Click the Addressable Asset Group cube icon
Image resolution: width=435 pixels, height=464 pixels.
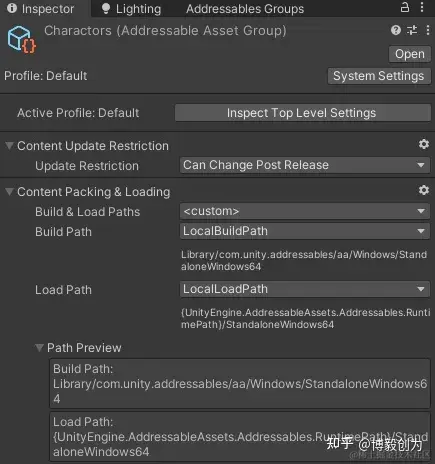22,40
